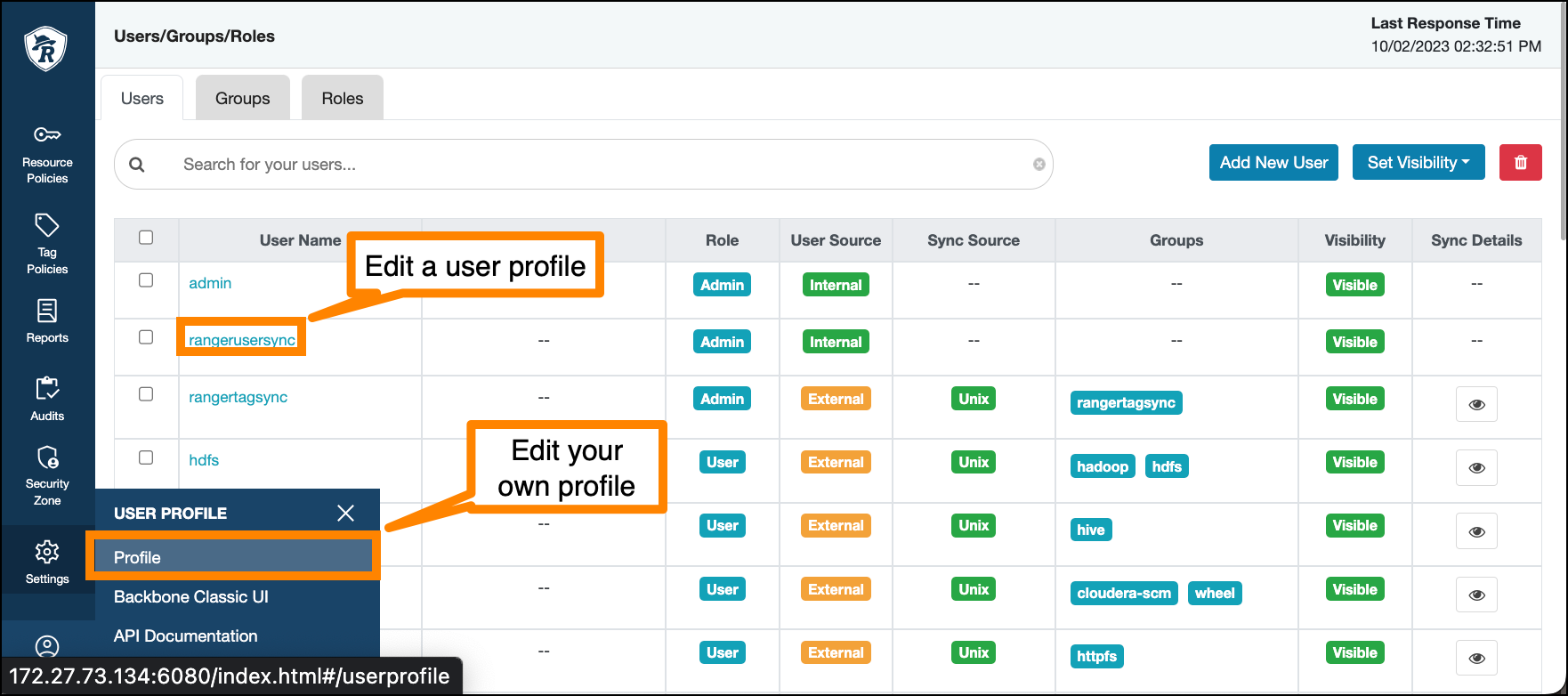Click the Ranger shield logo
The height and width of the screenshot is (696, 1568).
pos(46,49)
